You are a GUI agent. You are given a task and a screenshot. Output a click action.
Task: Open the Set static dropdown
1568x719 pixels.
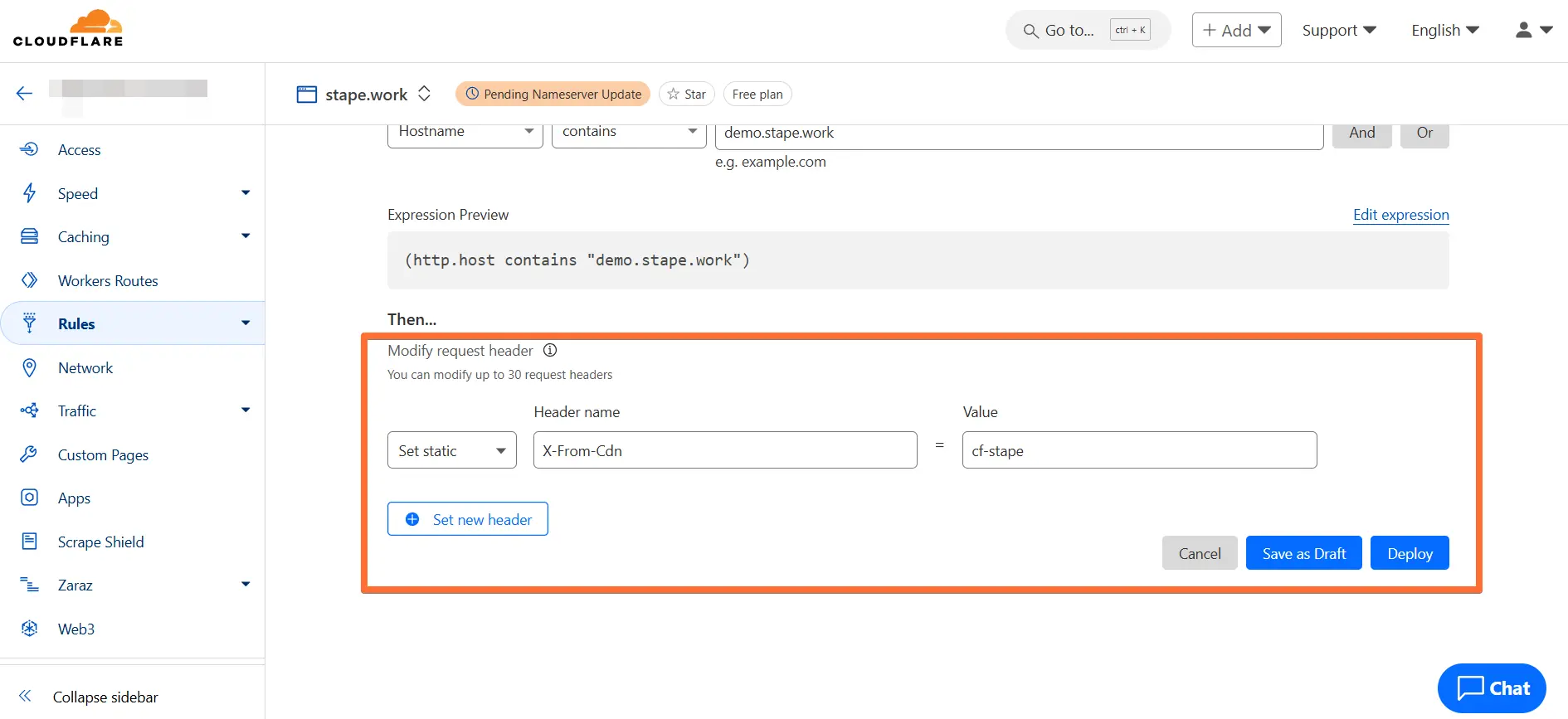coord(452,450)
